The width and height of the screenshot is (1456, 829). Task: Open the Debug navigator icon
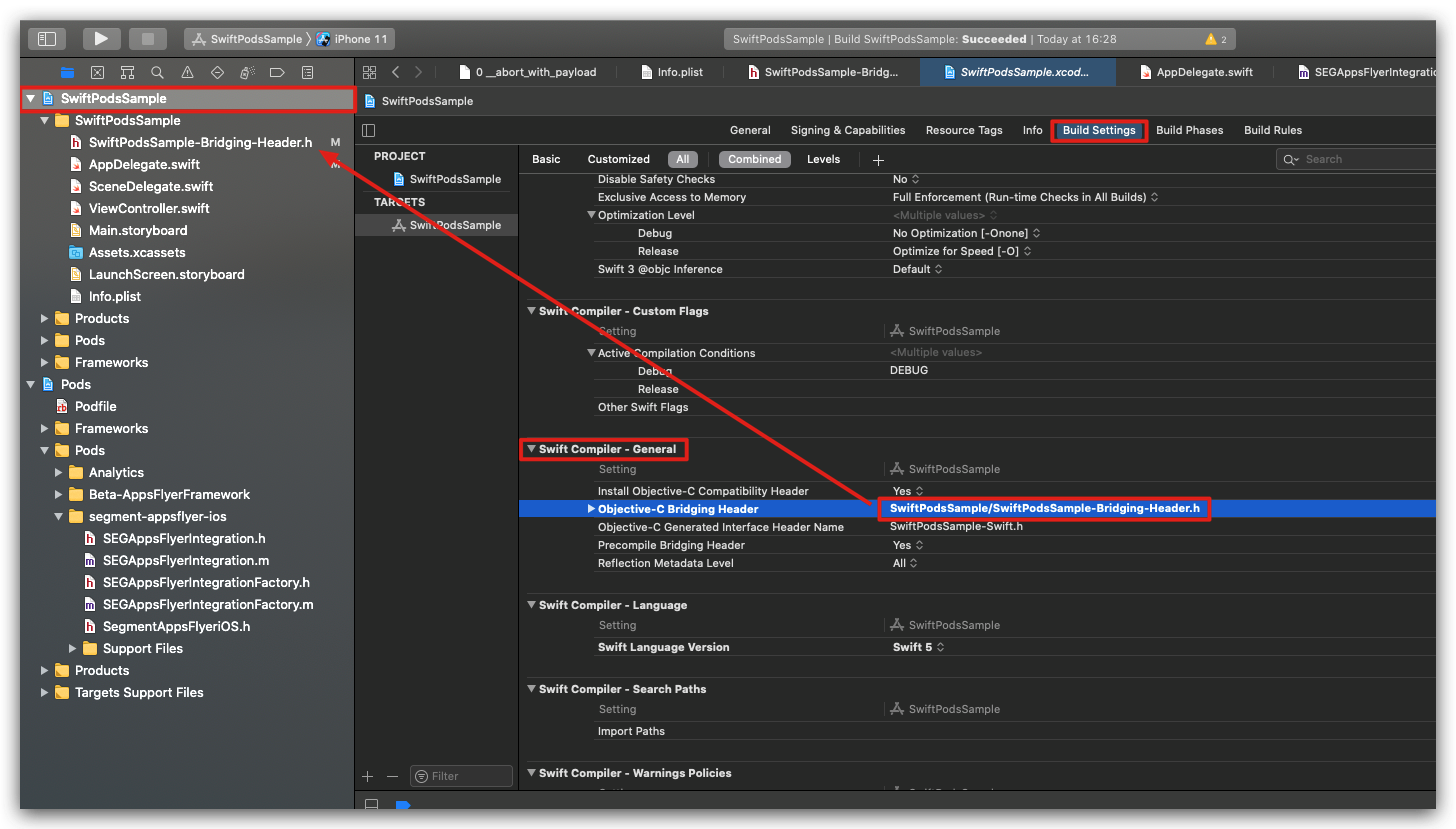(x=247, y=72)
